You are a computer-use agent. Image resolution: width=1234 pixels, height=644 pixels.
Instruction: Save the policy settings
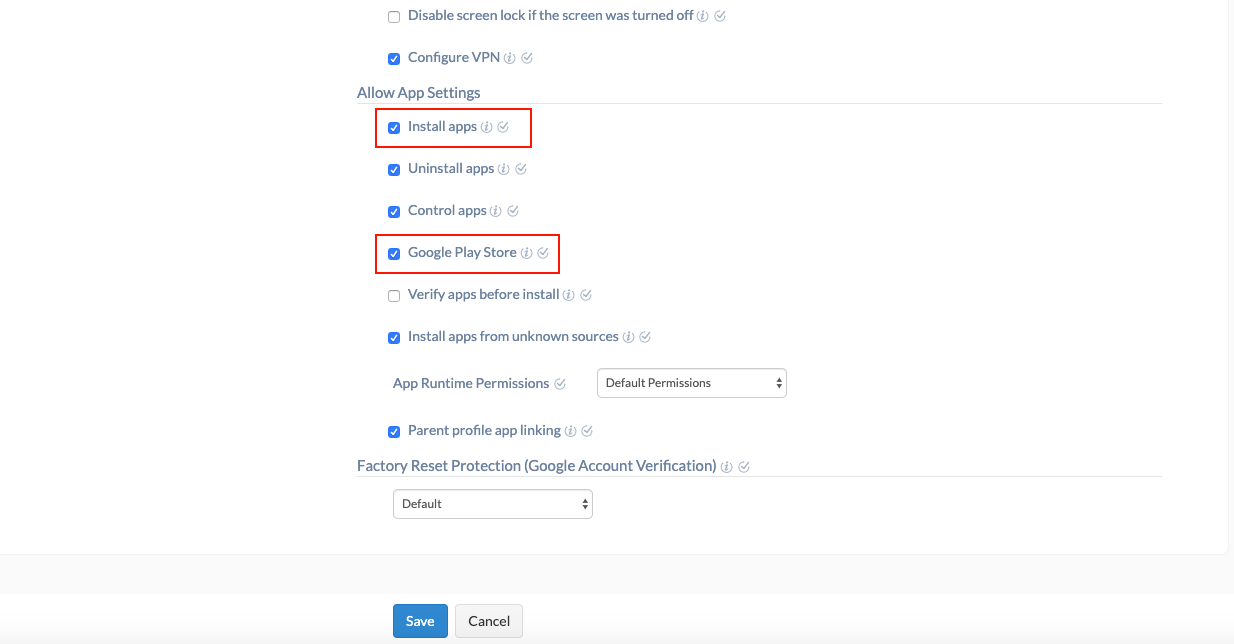tap(420, 621)
